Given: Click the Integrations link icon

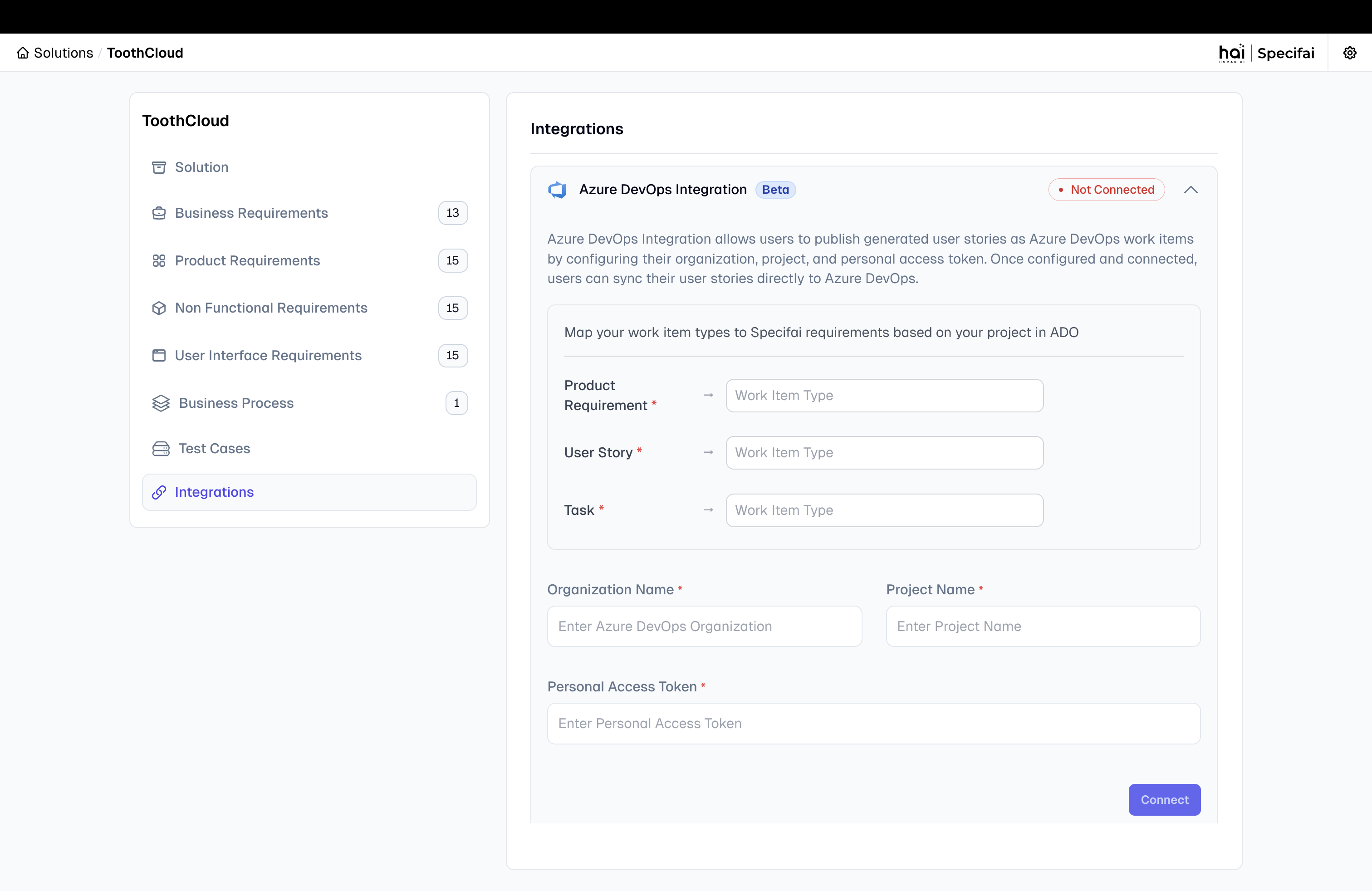Looking at the screenshot, I should point(158,492).
